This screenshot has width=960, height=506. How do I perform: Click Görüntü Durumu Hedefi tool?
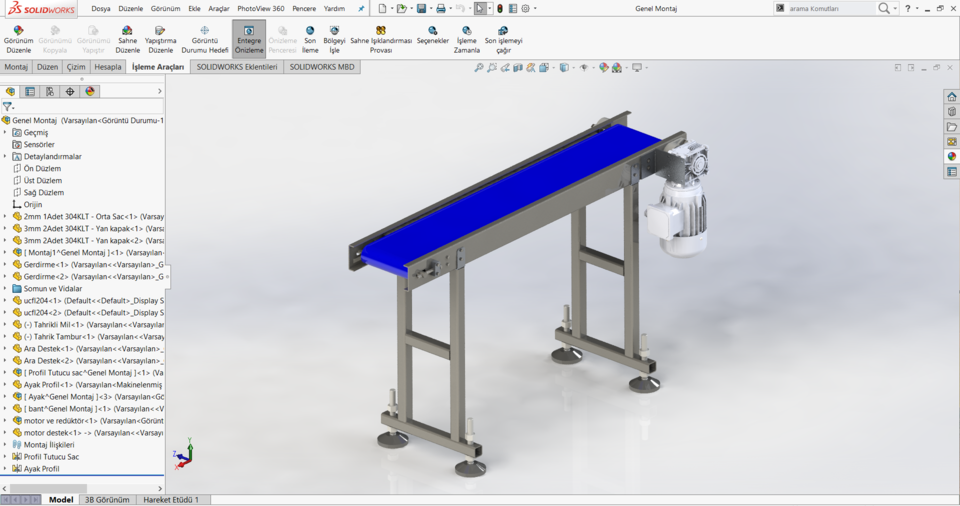click(x=204, y=39)
